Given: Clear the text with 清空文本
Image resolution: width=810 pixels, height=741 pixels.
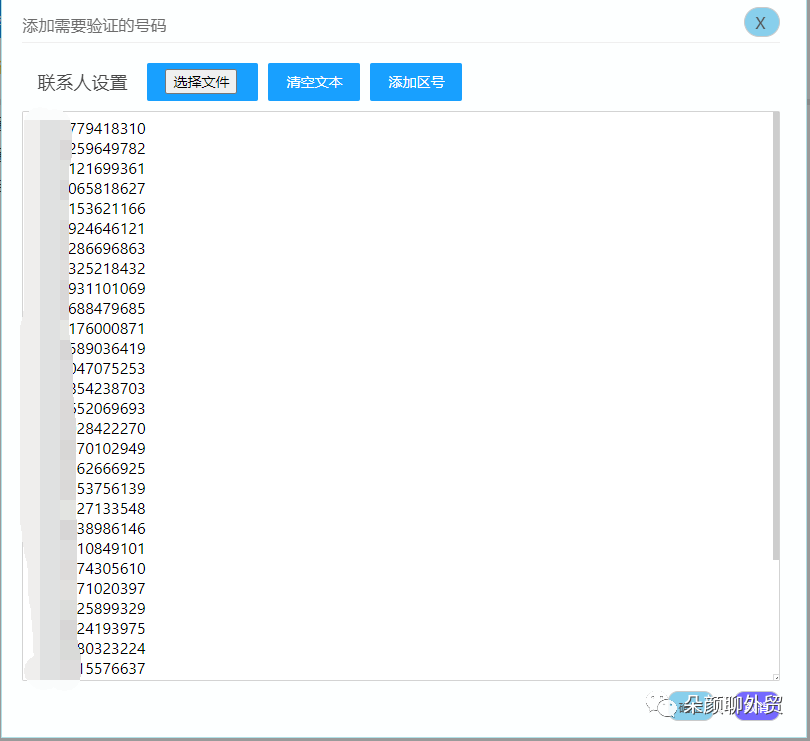Looking at the screenshot, I should [x=314, y=82].
